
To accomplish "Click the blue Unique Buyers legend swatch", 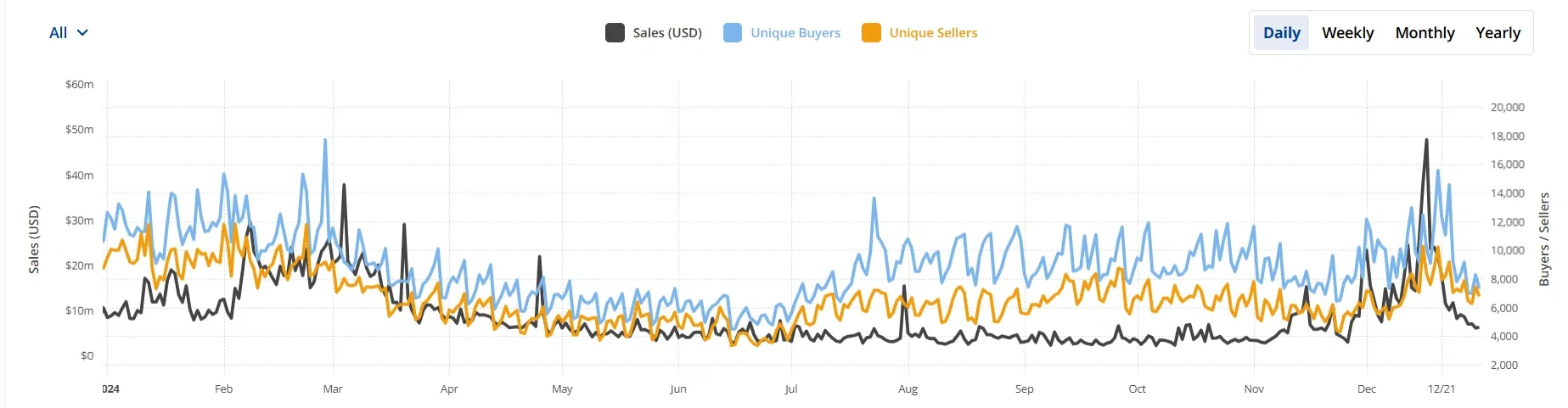I will 733,33.
